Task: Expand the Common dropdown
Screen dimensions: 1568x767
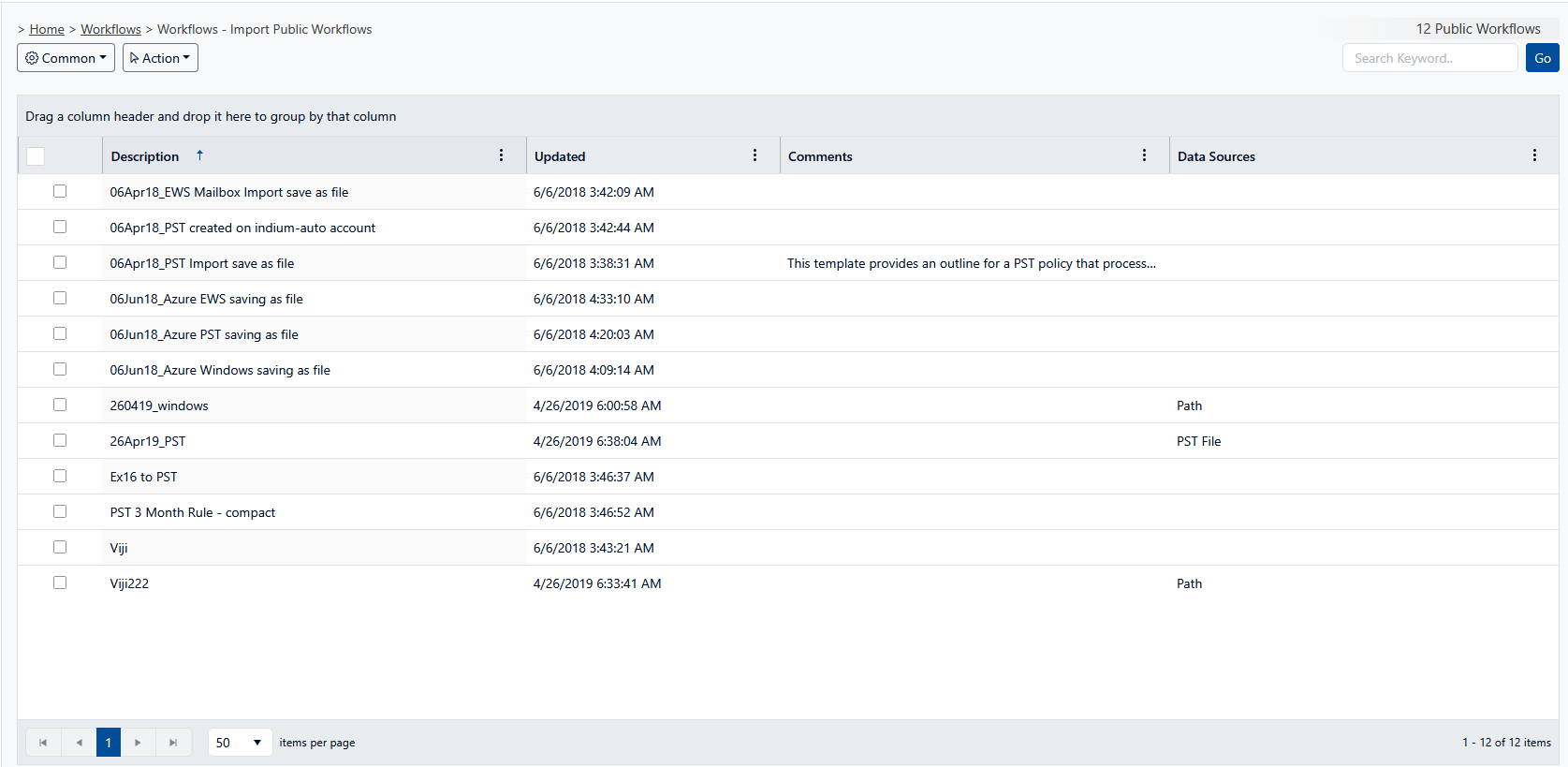Action: [66, 58]
